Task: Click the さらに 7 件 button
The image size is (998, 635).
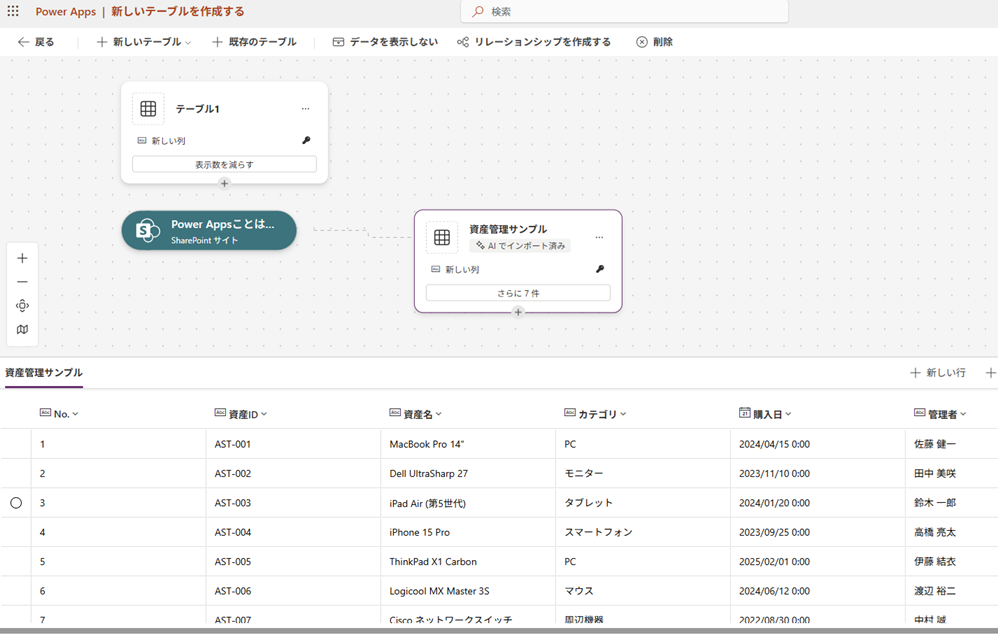Action: [x=518, y=293]
